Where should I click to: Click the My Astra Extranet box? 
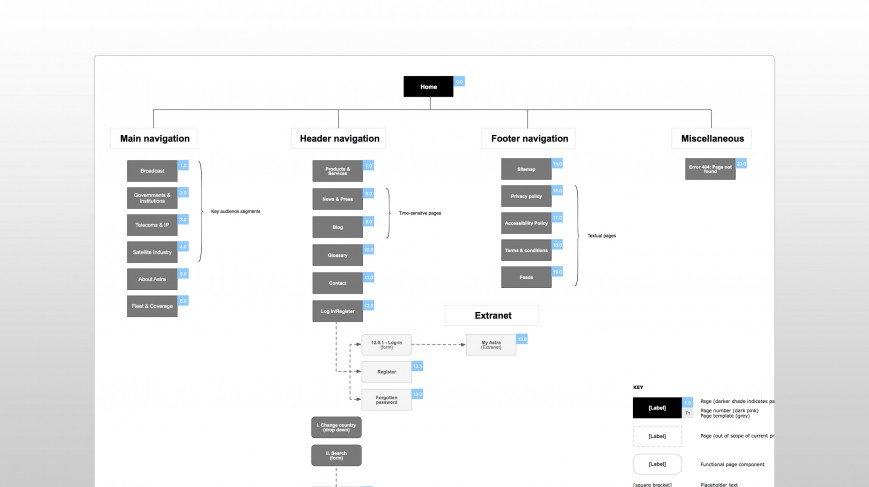[x=491, y=345]
